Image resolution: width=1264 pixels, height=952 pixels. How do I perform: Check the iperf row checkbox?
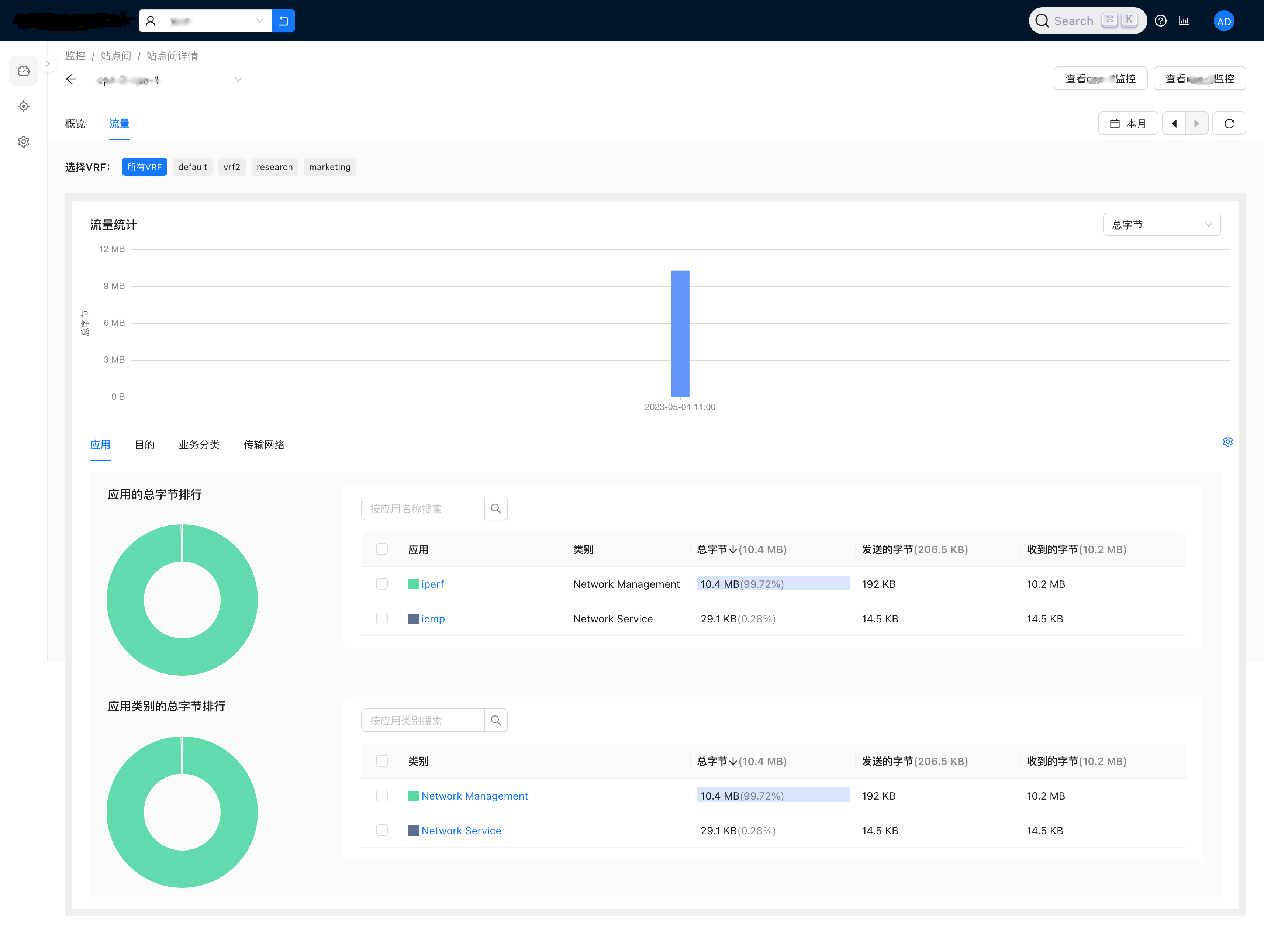[x=382, y=584]
